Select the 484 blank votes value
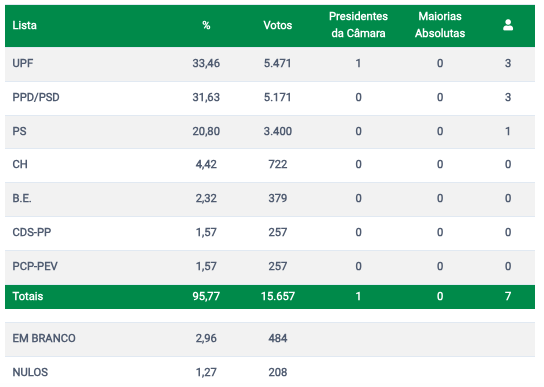The height and width of the screenshot is (387, 544). pyautogui.click(x=278, y=338)
